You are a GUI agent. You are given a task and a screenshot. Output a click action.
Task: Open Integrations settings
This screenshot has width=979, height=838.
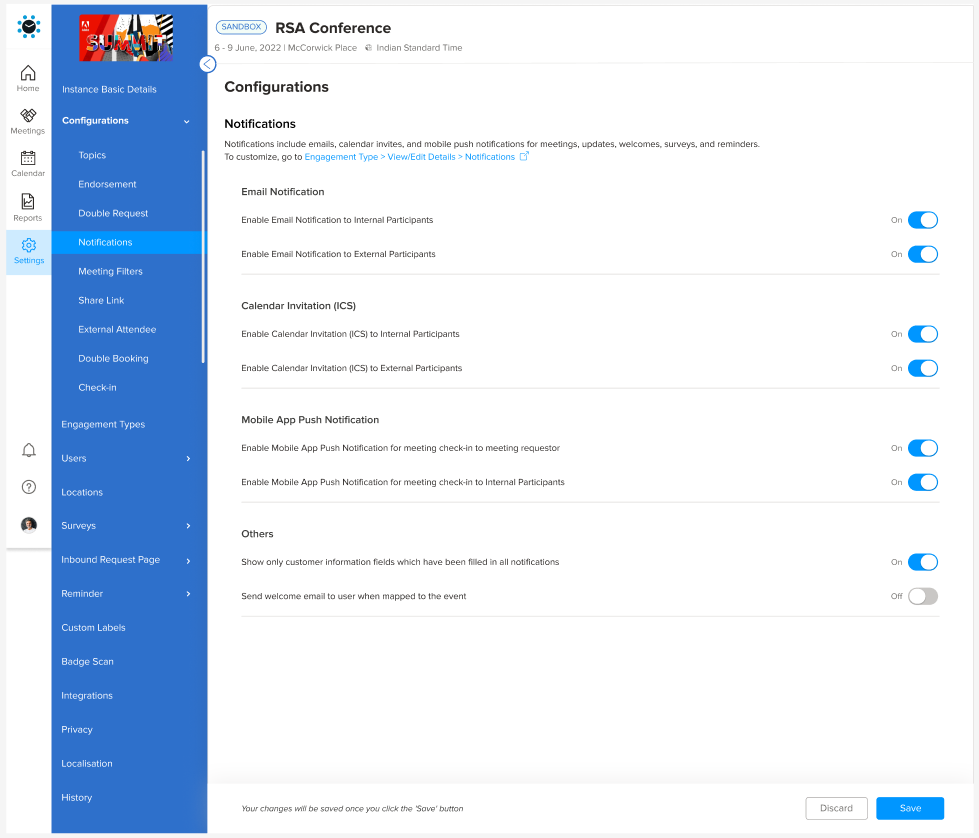(87, 696)
